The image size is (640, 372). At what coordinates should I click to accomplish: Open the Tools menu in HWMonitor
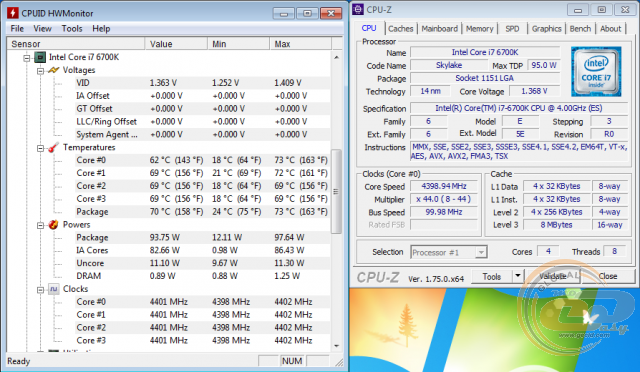pos(72,29)
